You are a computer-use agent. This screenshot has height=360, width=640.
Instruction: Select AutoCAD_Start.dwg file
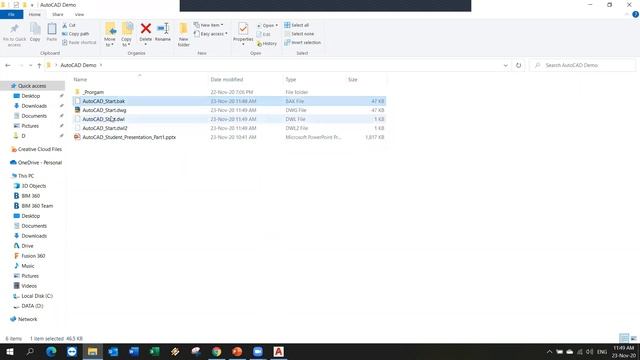coord(229,110)
